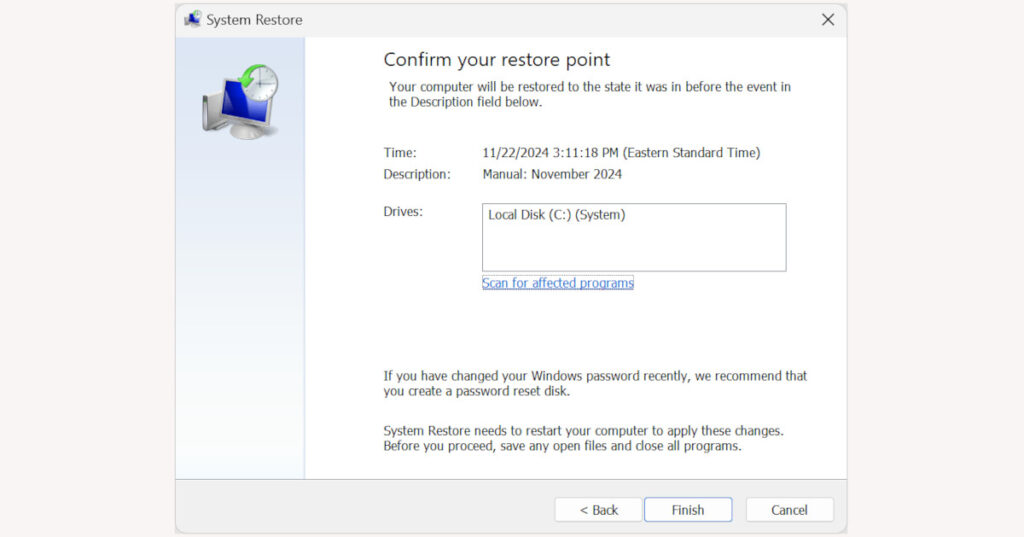
Task: Click the Description: field label
Action: 417,174
